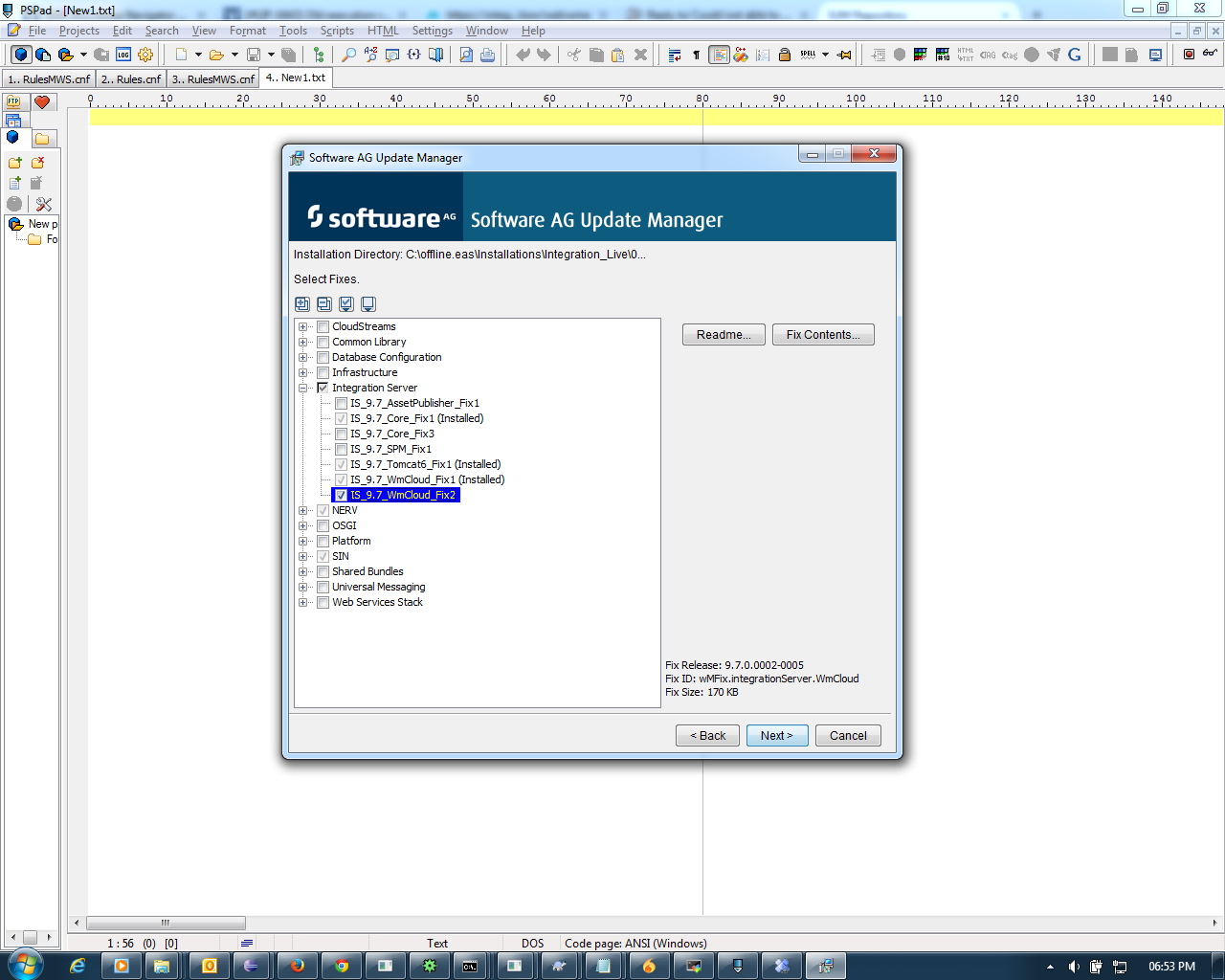
Task: Open Windows Start button
Action: tap(24, 965)
